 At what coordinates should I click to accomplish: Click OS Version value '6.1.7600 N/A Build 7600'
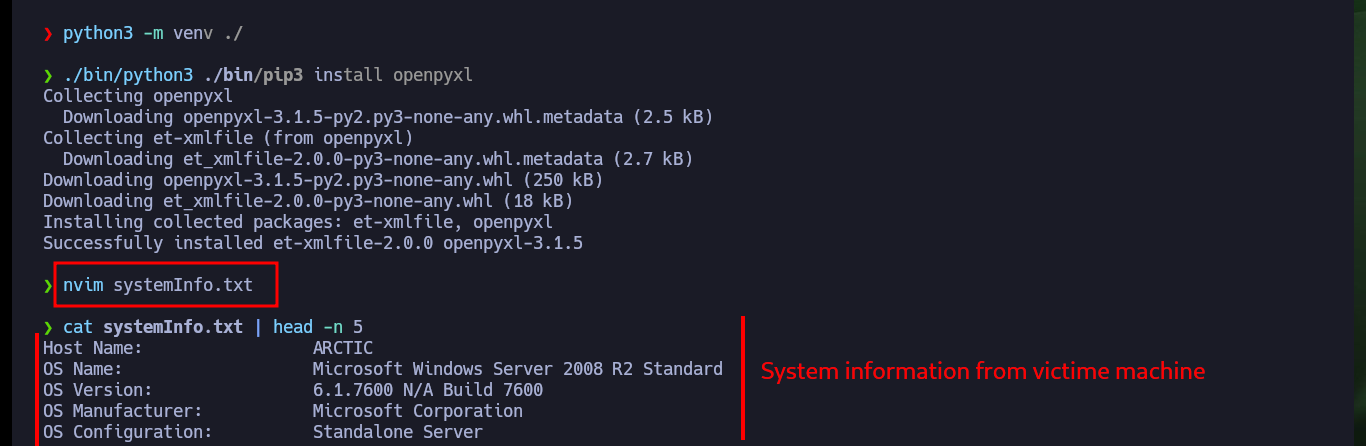(428, 390)
